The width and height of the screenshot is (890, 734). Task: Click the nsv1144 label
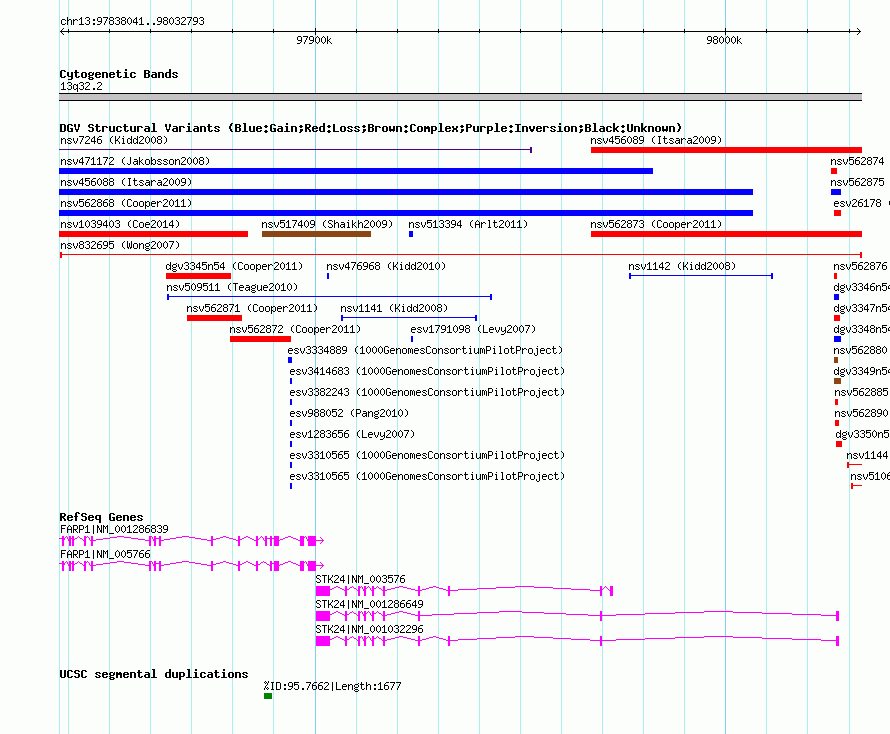click(867, 455)
